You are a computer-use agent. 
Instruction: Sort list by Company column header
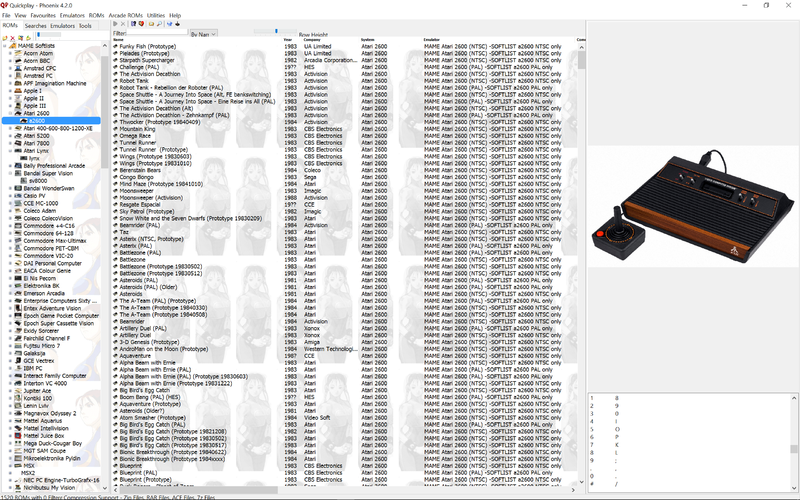(x=312, y=40)
